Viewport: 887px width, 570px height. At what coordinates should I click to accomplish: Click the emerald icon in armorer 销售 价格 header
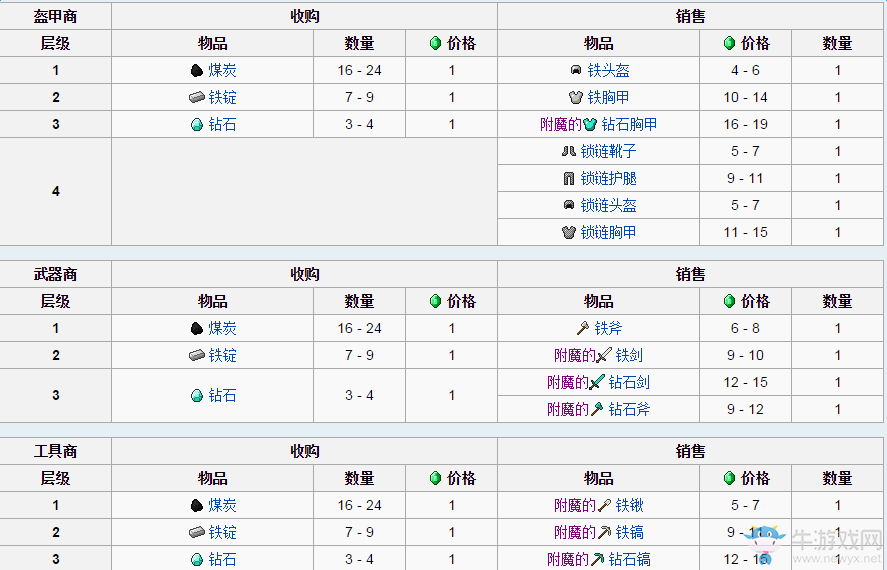click(x=729, y=43)
